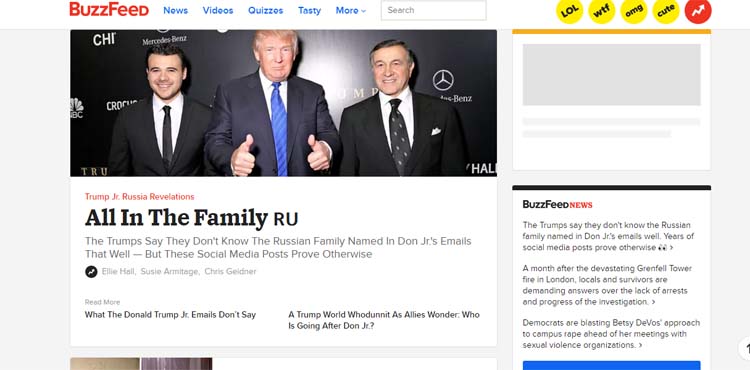
Task: Open author Chris Geidner's page
Action: pos(231,272)
